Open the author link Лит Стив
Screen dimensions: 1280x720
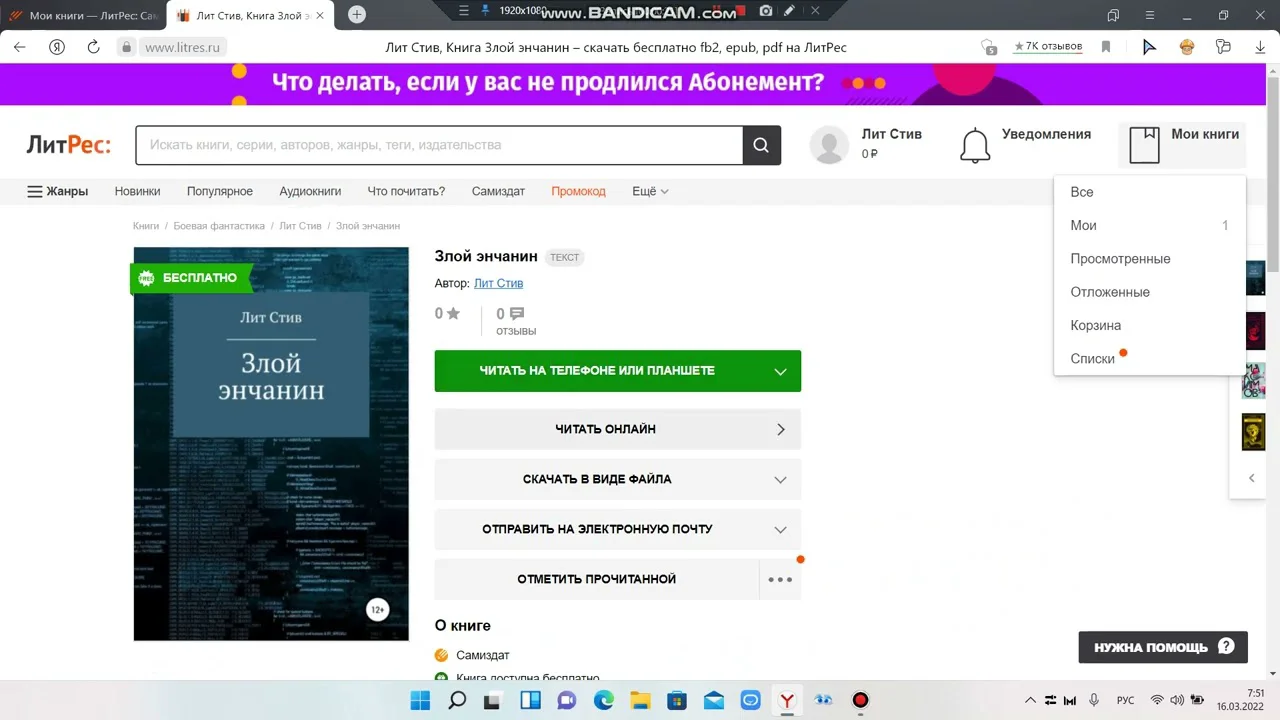pos(498,283)
